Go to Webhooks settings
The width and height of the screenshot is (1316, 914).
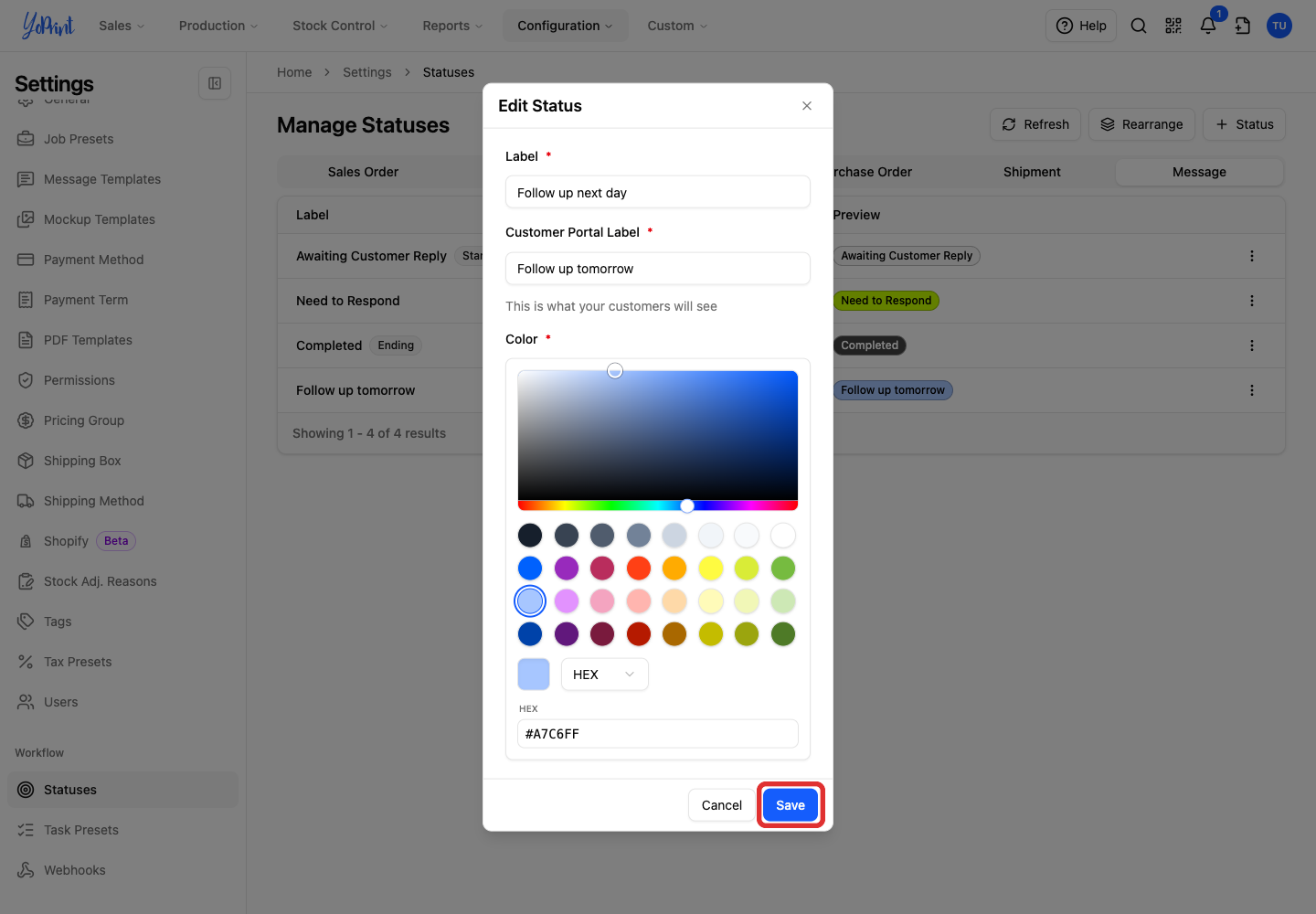pyautogui.click(x=75, y=870)
